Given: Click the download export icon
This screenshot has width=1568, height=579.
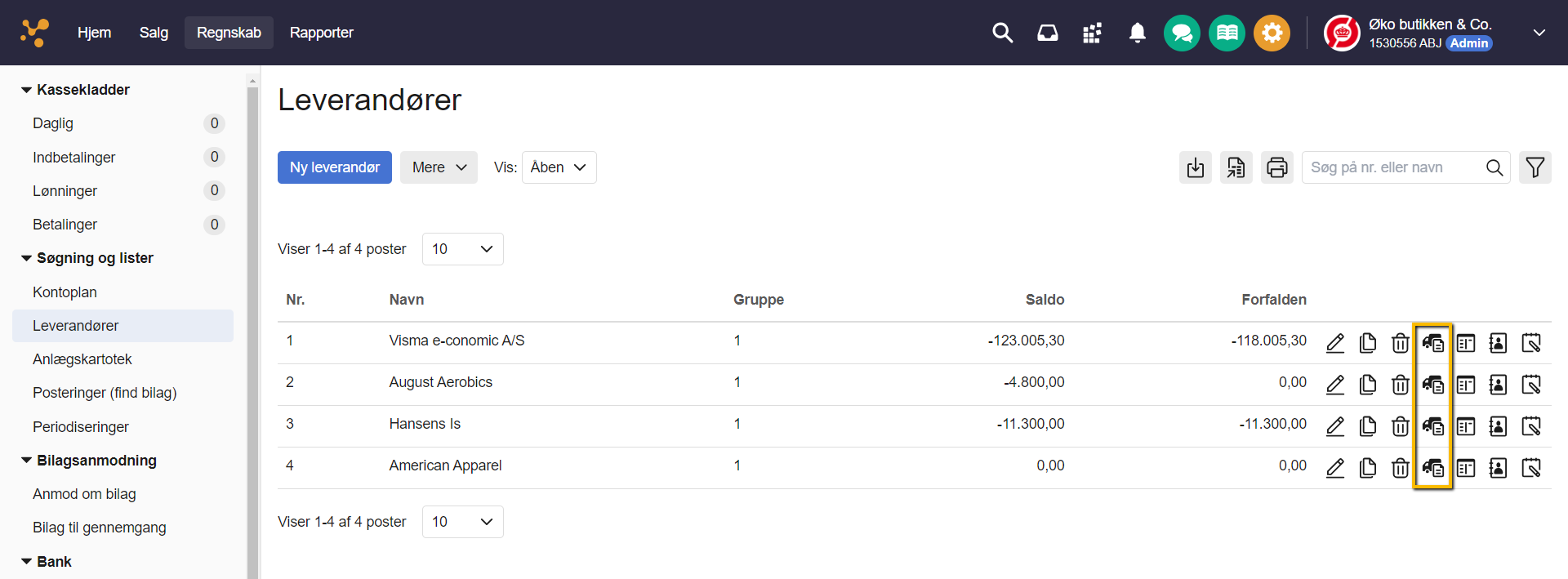Looking at the screenshot, I should [1195, 167].
